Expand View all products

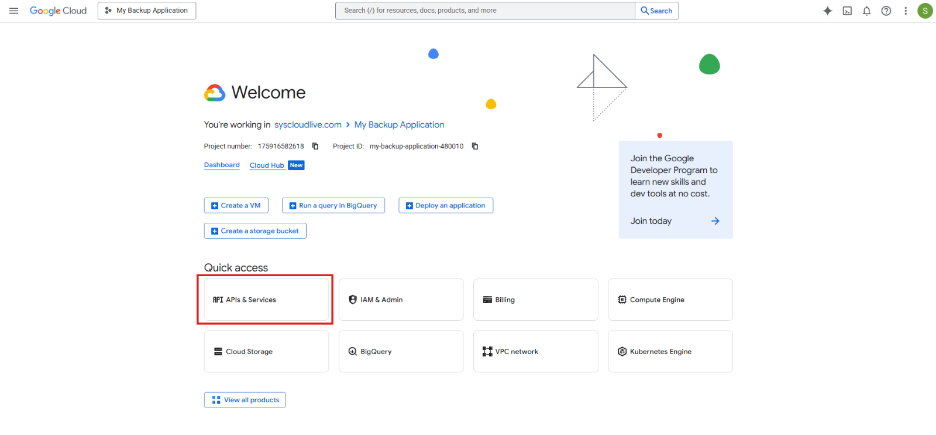pyautogui.click(x=245, y=400)
